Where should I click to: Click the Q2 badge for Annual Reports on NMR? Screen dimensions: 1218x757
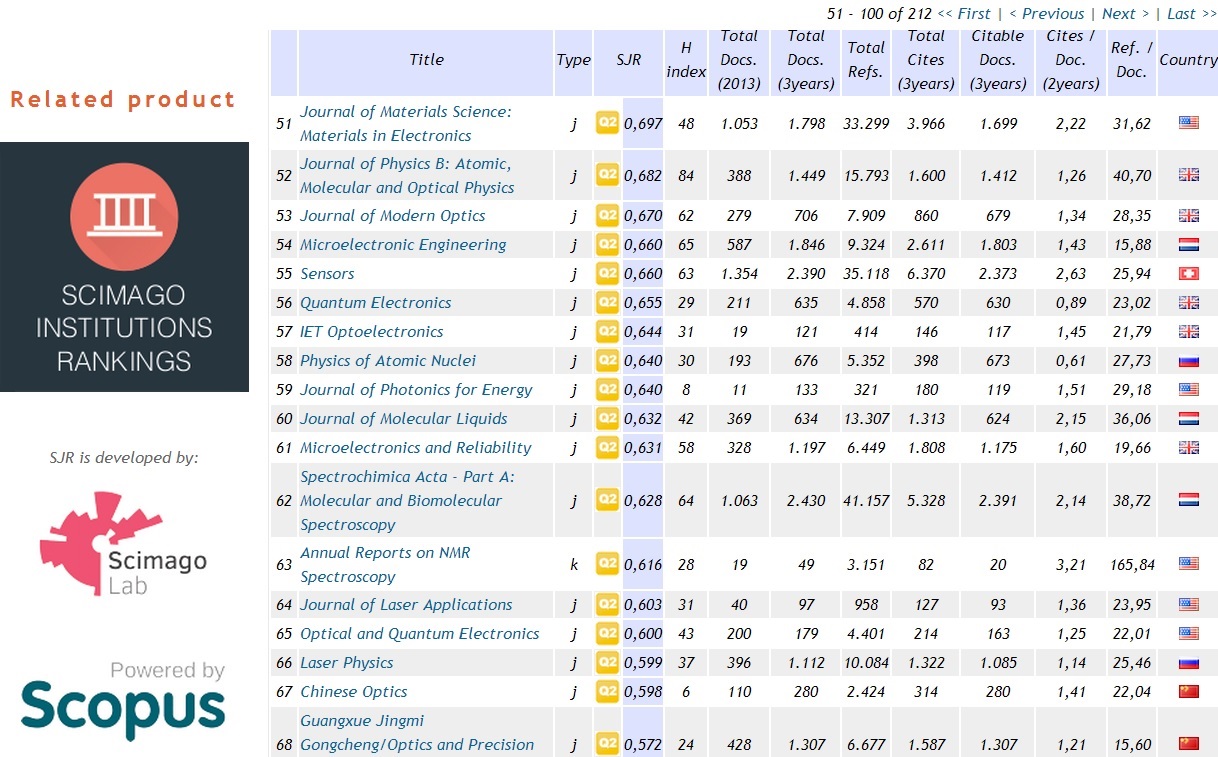tap(608, 564)
